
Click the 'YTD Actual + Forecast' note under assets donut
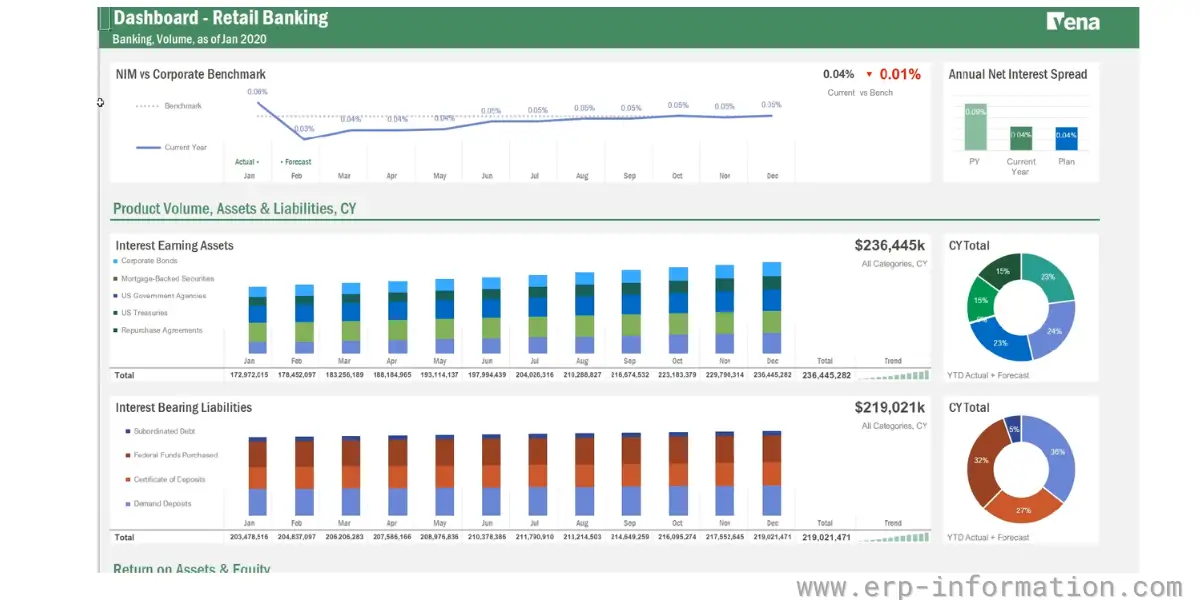pos(988,375)
